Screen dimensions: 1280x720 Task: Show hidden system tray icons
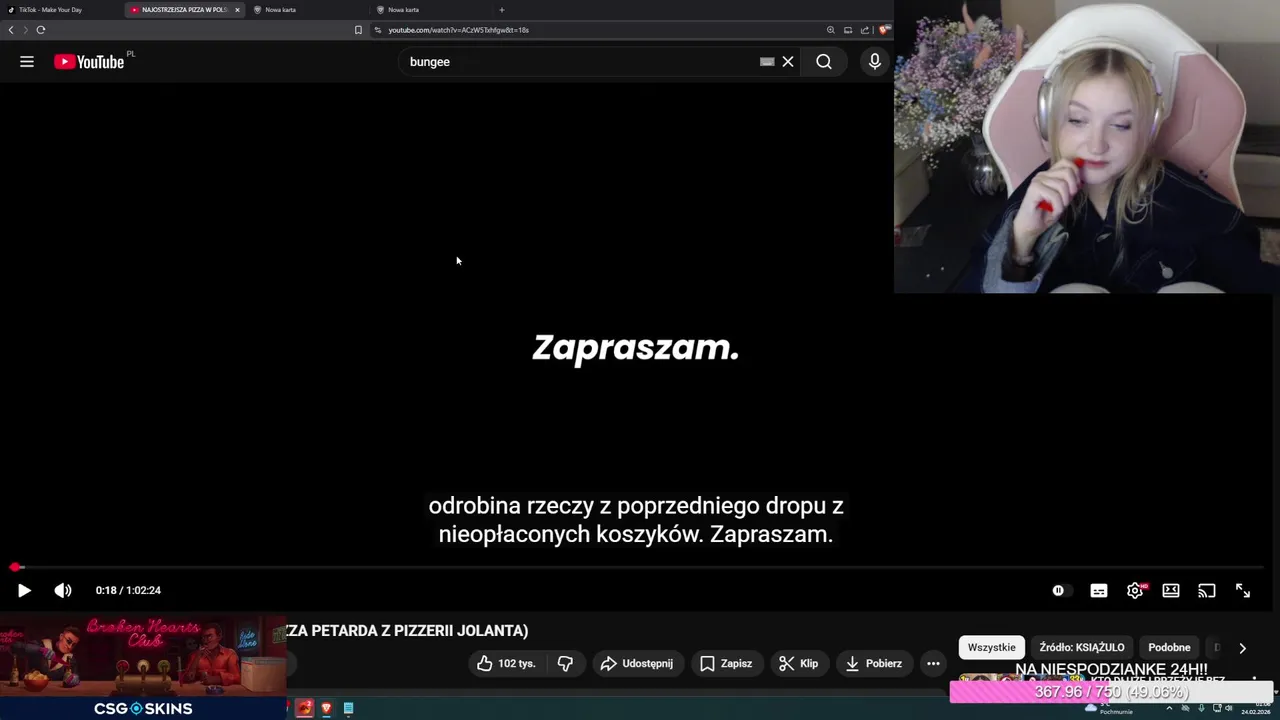pos(1169,708)
